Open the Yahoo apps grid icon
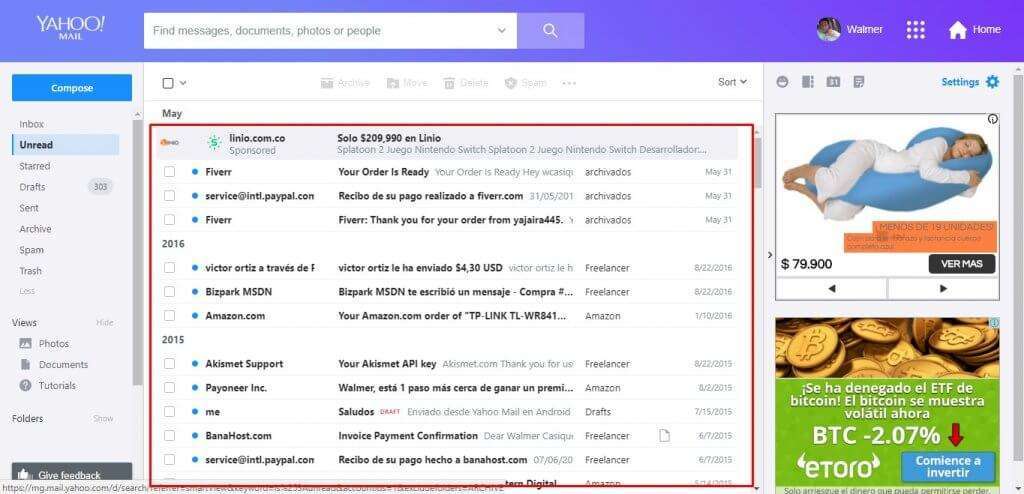 tap(916, 29)
